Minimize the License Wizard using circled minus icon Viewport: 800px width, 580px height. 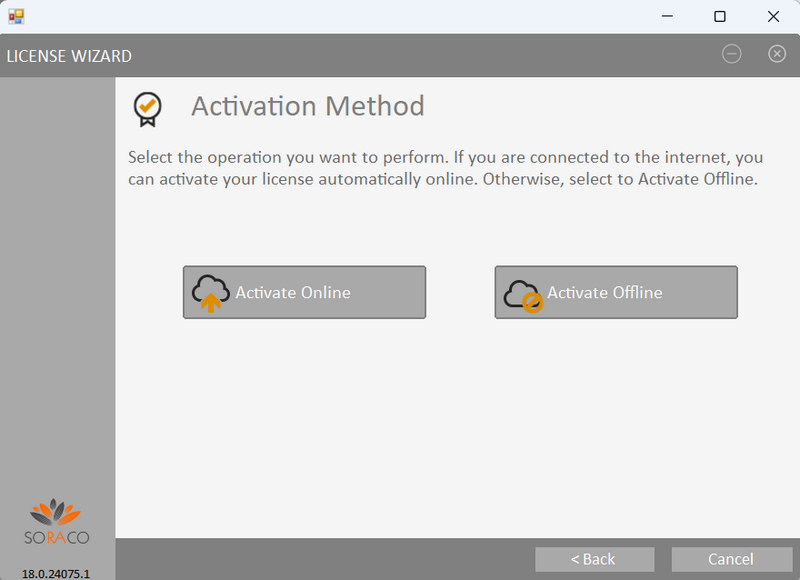coord(732,54)
